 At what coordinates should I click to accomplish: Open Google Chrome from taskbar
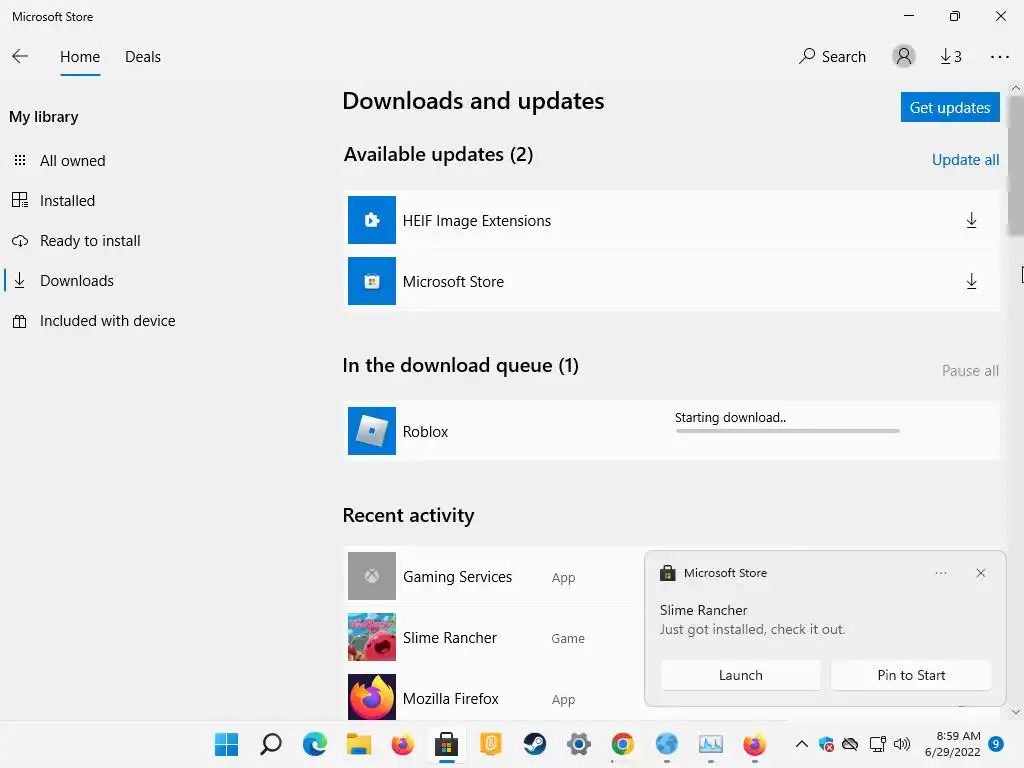tap(622, 744)
